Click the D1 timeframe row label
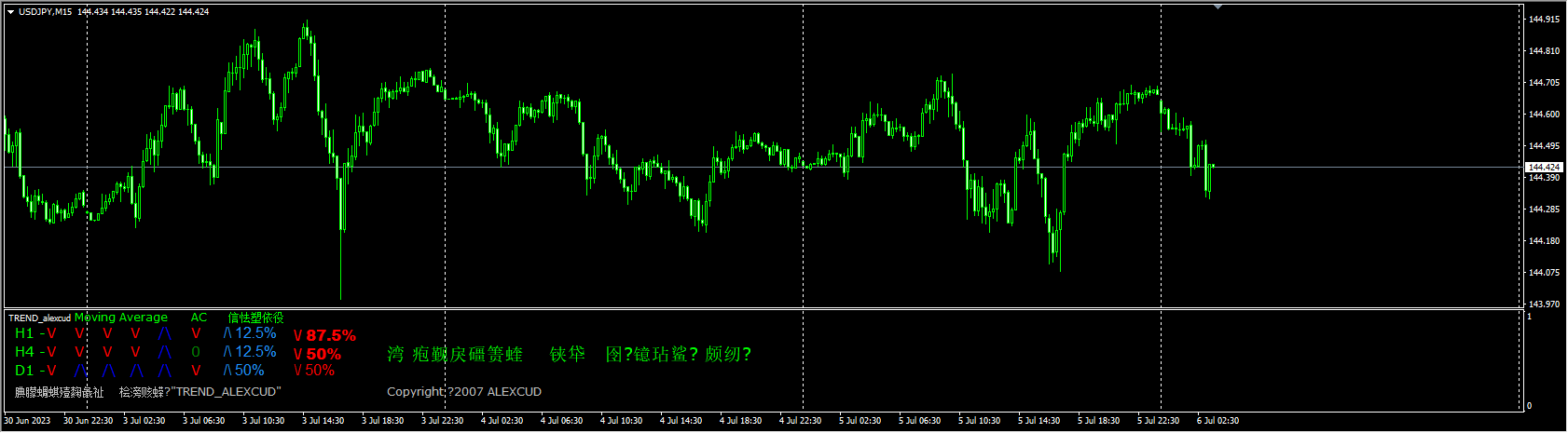The height and width of the screenshot is (433, 1568). (x=24, y=371)
